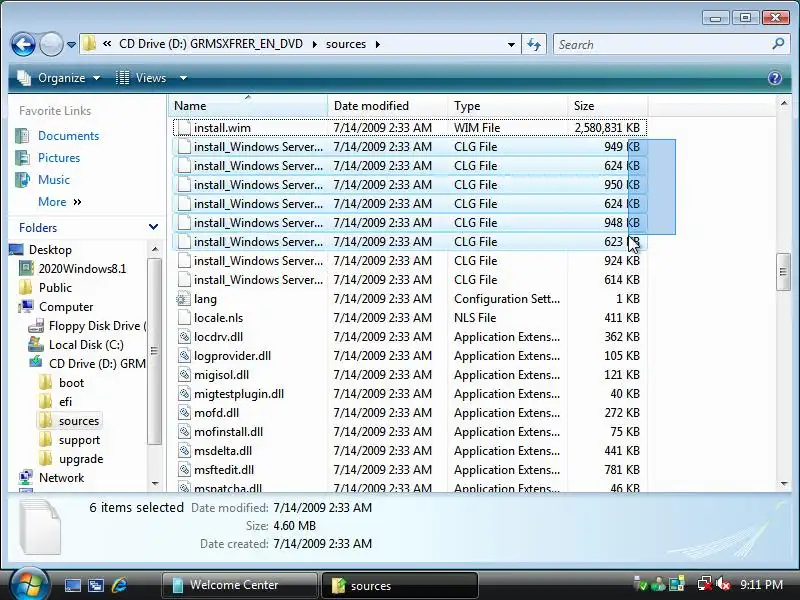The height and width of the screenshot is (600, 800).
Task: Expand the address bar history dropdown
Action: (x=511, y=44)
